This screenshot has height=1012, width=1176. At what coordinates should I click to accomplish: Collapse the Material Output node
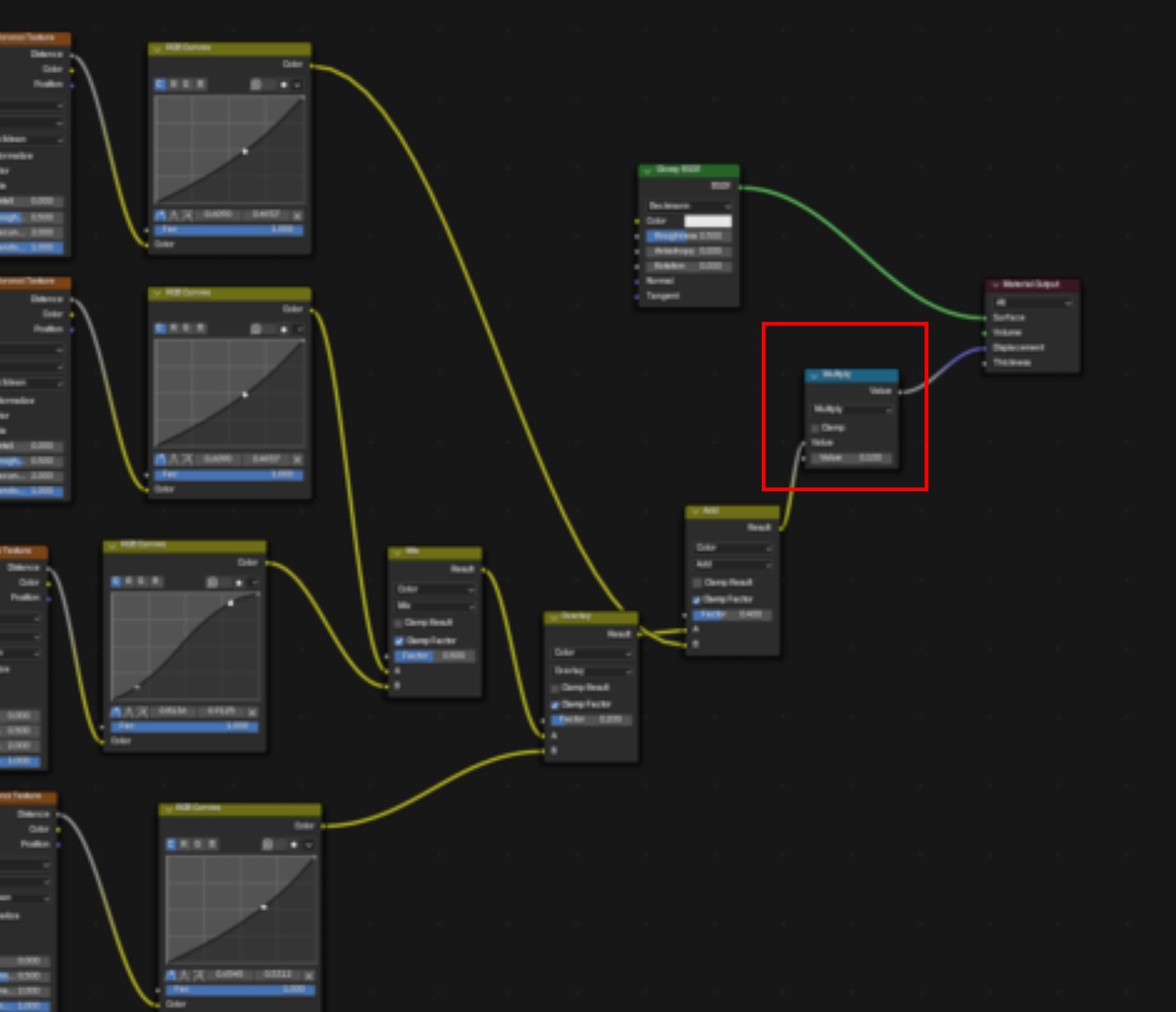(994, 285)
